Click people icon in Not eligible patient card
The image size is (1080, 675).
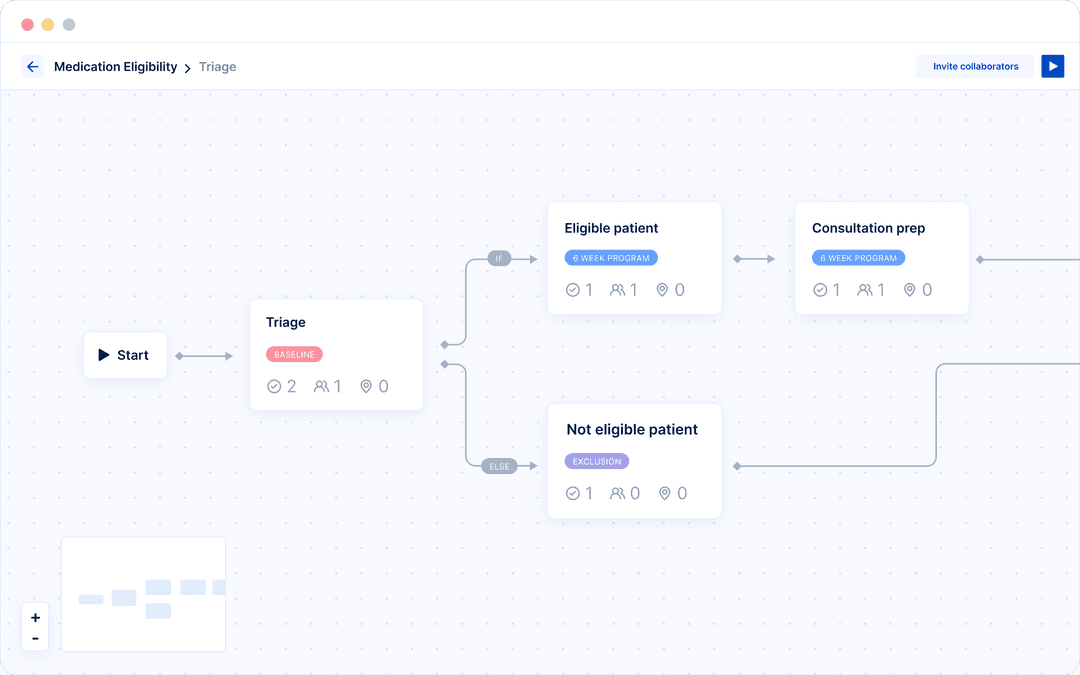click(x=618, y=493)
